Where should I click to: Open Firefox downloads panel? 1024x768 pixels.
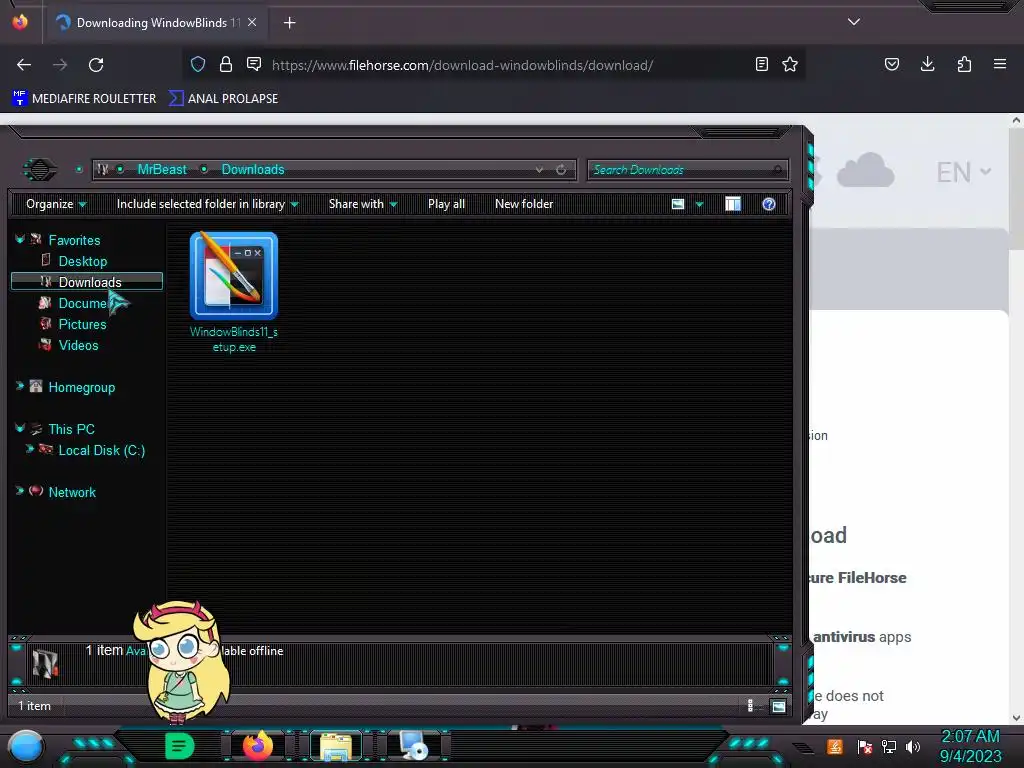click(927, 64)
